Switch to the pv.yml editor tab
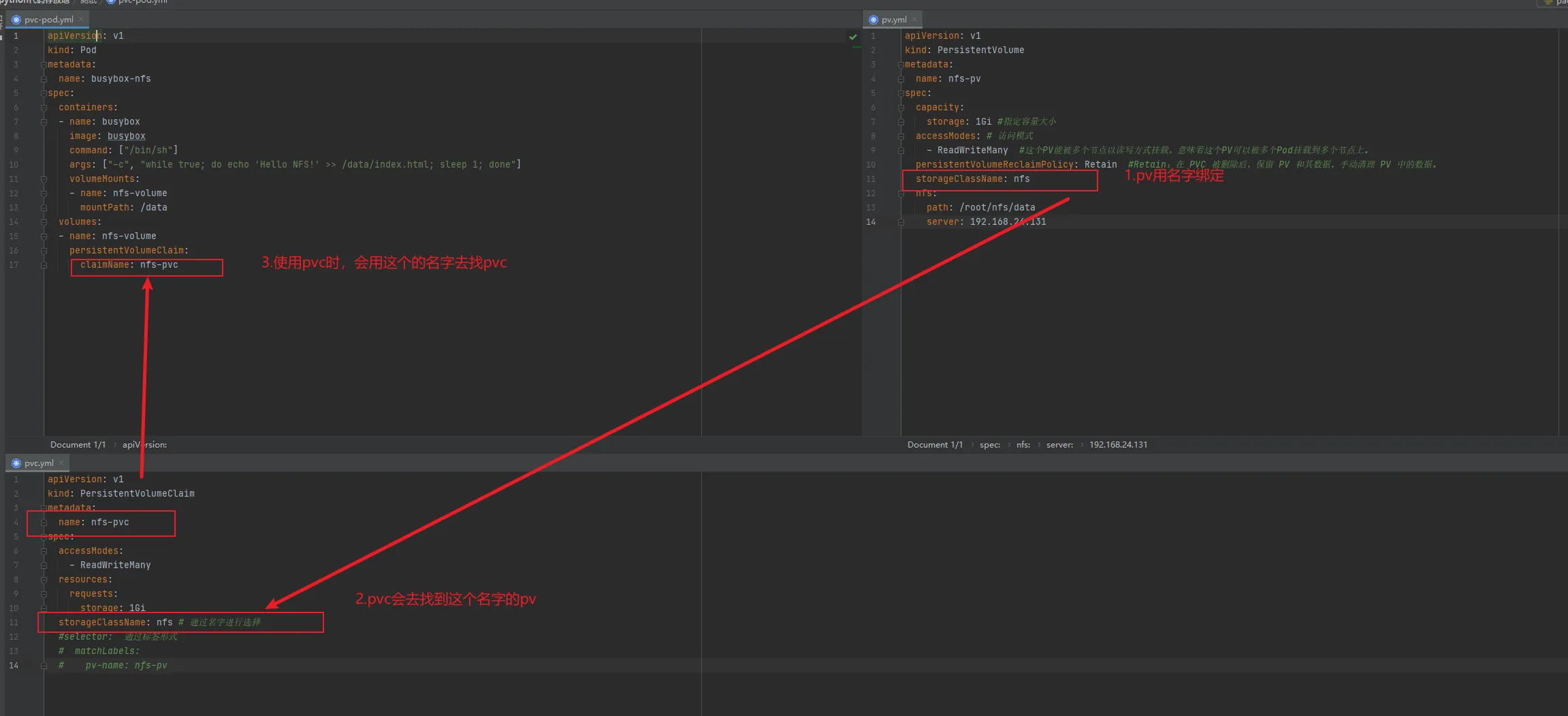Screen dimensions: 1568x716 point(893,20)
